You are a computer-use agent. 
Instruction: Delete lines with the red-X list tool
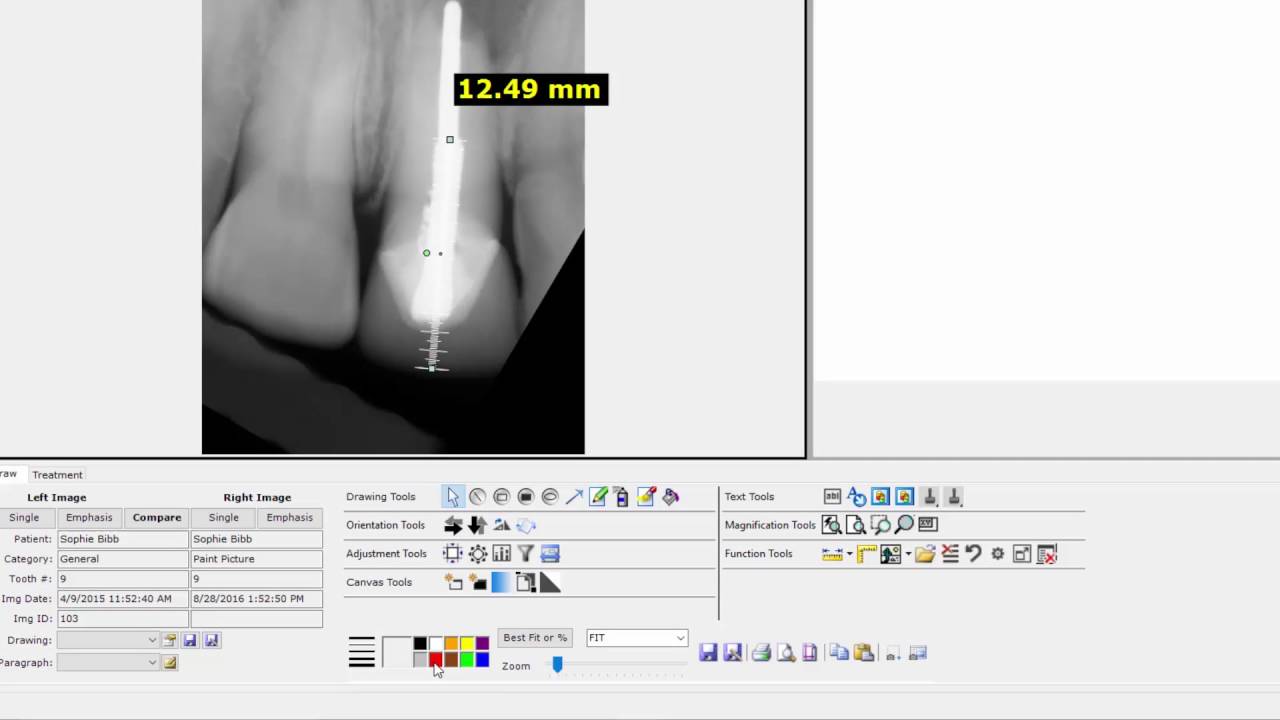(949, 554)
